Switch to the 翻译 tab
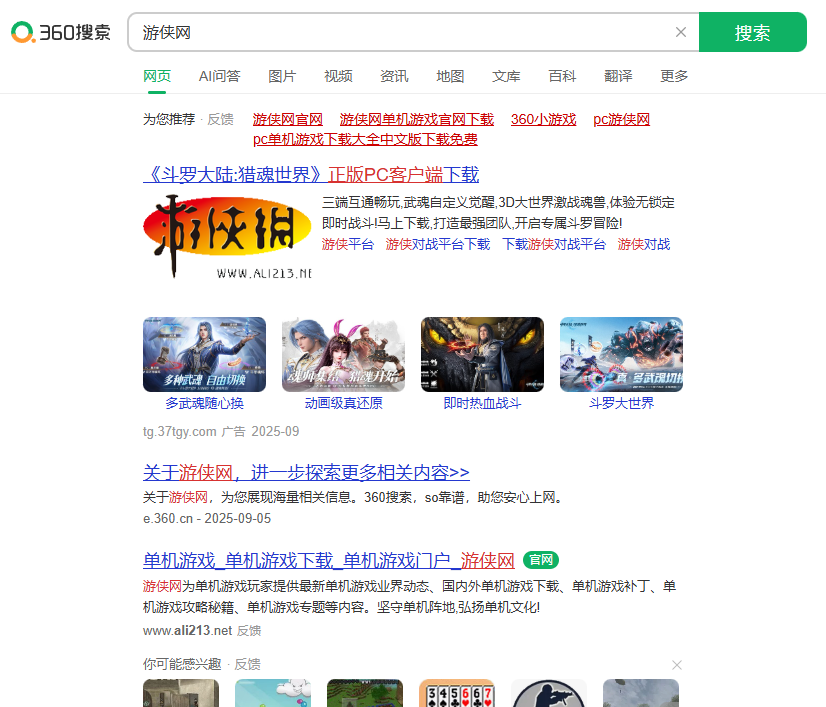Viewport: 826px width, 707px height. coord(618,76)
